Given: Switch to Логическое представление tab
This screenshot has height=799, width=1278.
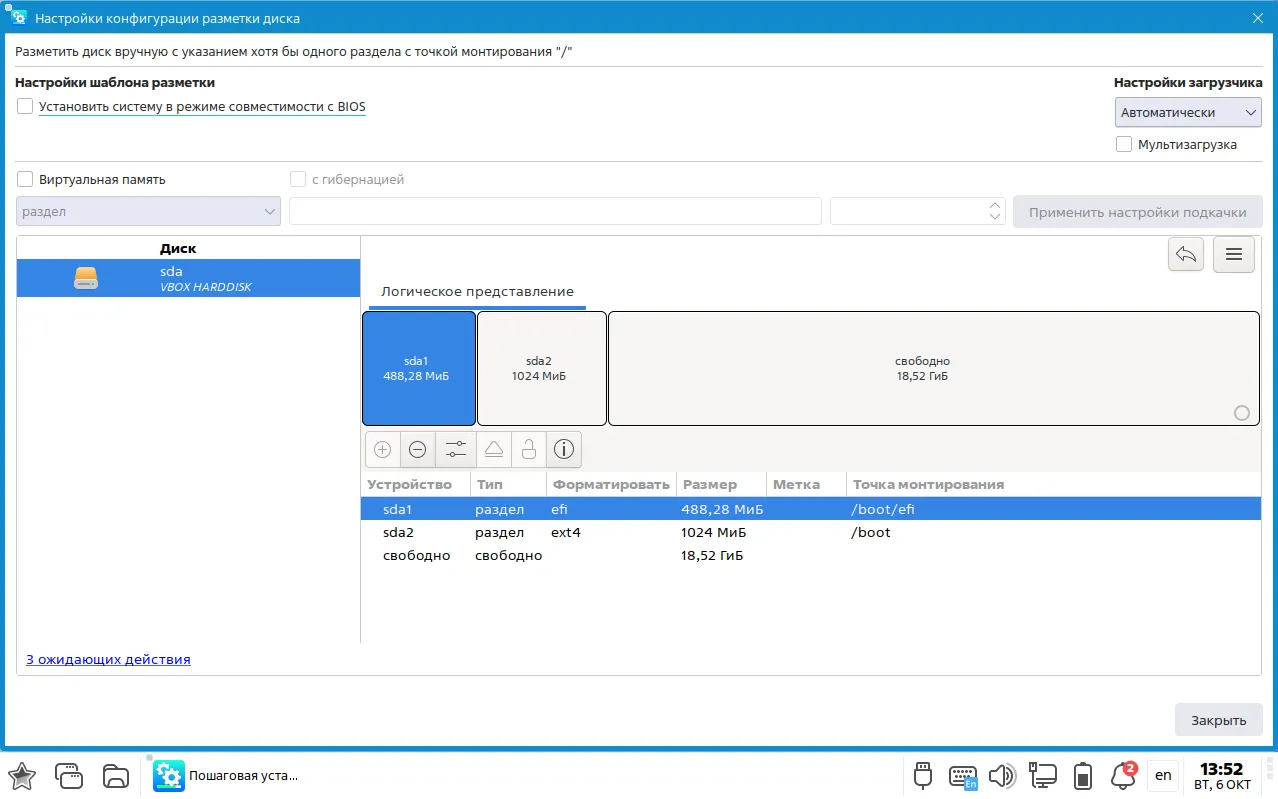Looking at the screenshot, I should (477, 291).
